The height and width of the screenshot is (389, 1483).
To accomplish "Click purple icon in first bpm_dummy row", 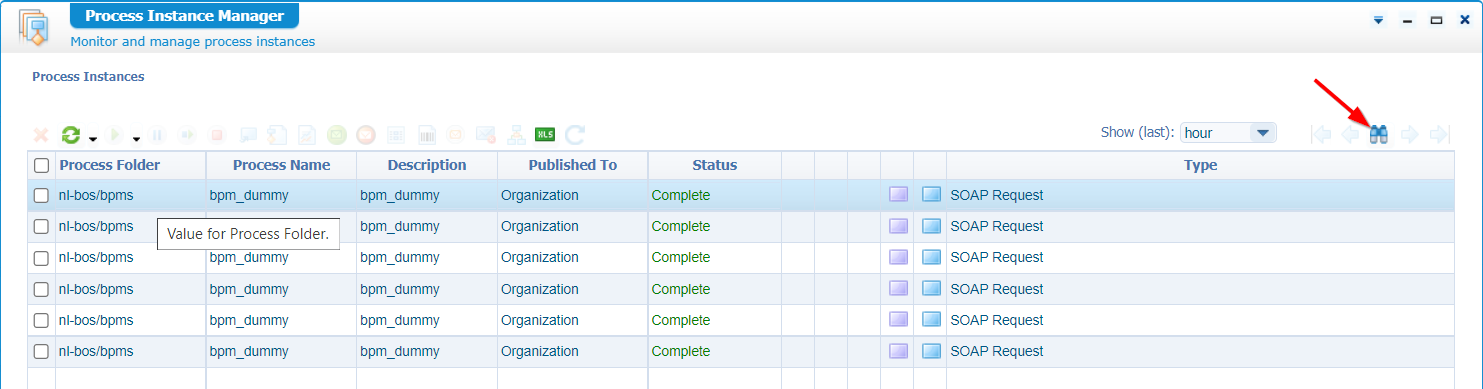I will (x=898, y=195).
